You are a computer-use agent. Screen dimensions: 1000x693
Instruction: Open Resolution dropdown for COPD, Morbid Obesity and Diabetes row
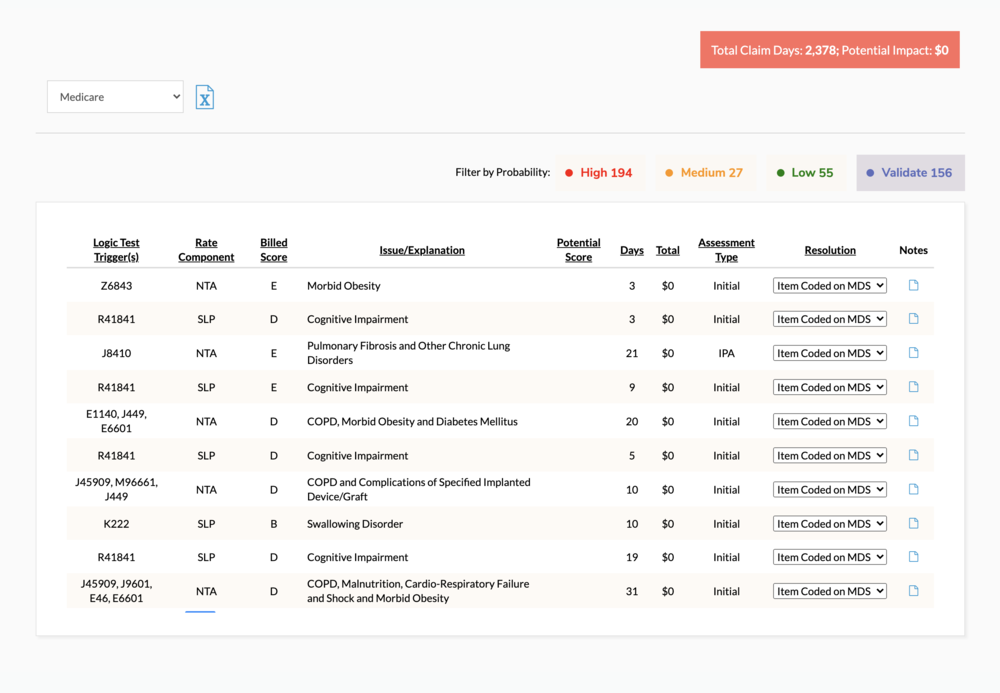point(830,421)
